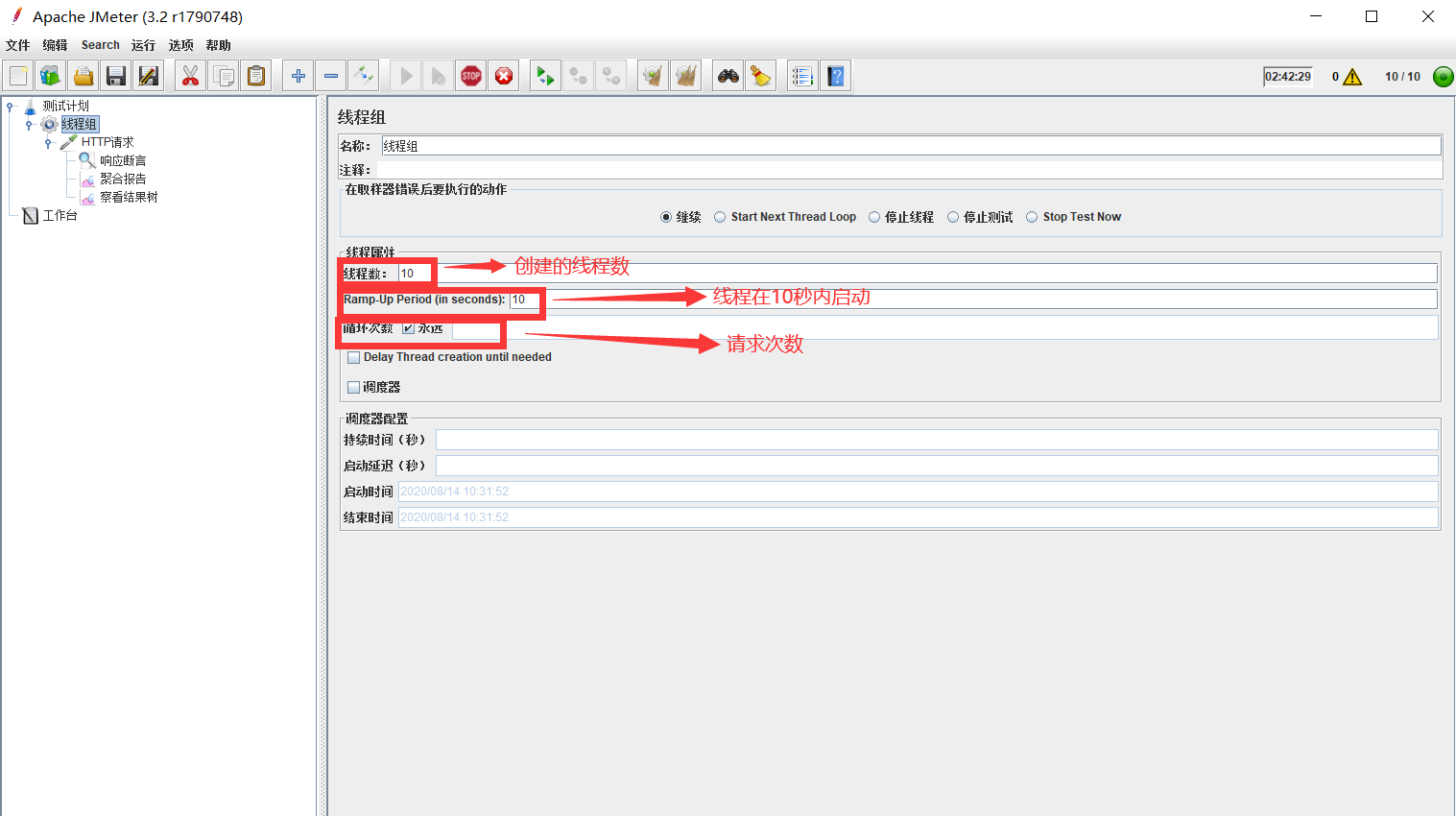Screen dimensions: 1456x816
Task: Select the Start Next Thread Loop radio button
Action: click(720, 217)
